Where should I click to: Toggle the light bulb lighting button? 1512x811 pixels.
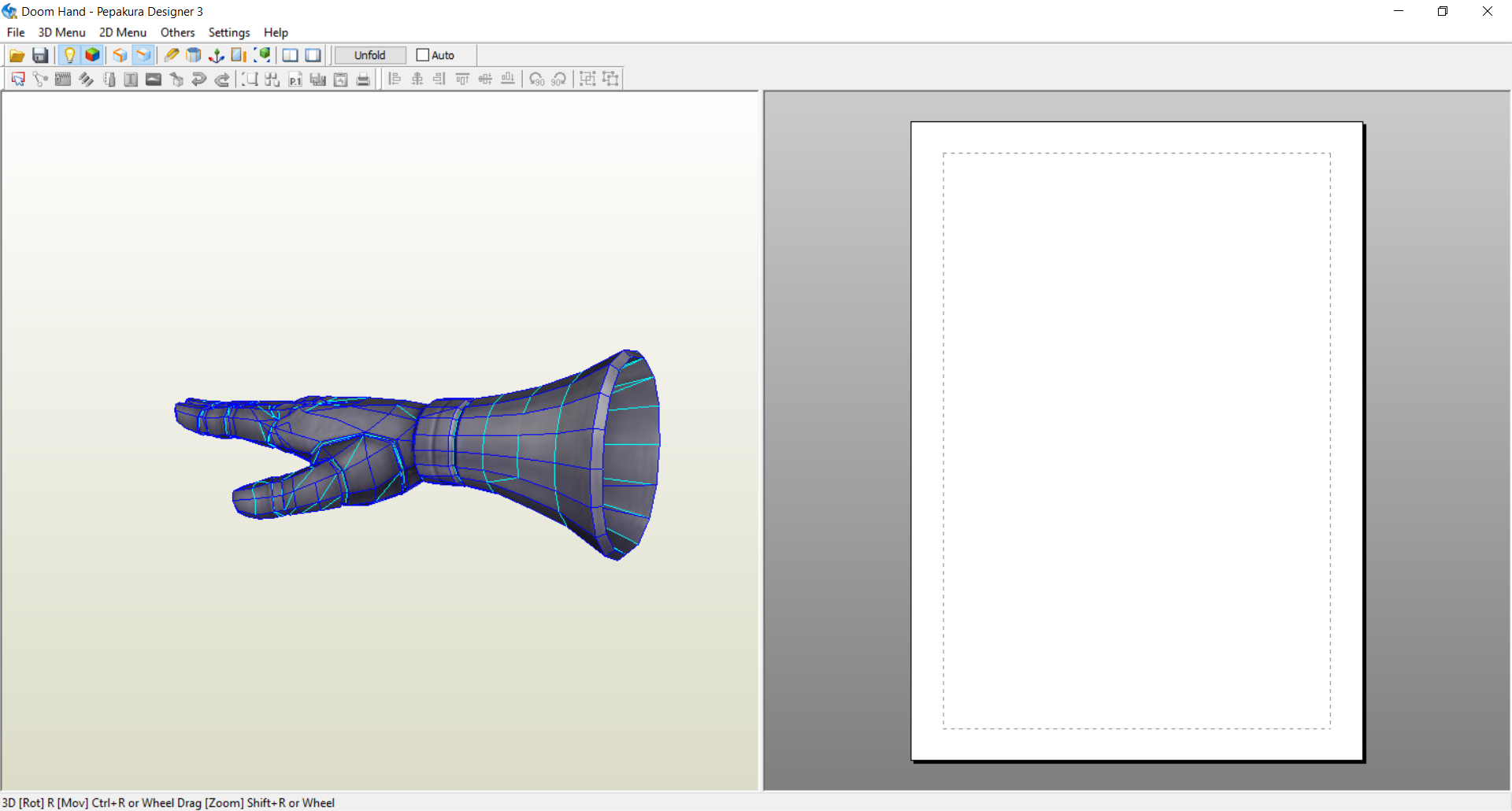click(x=69, y=55)
